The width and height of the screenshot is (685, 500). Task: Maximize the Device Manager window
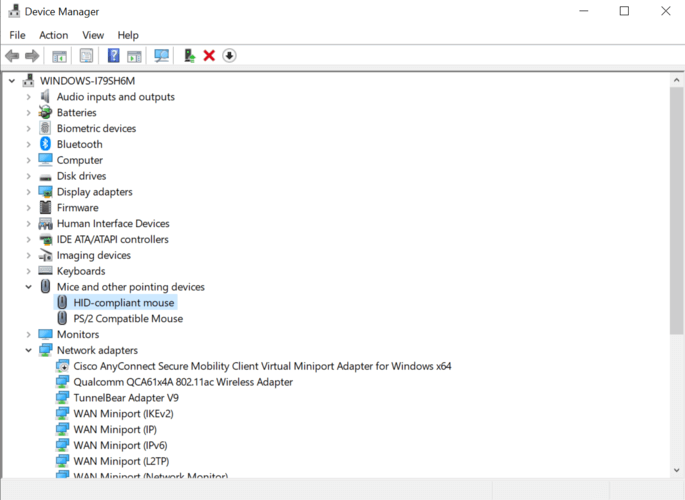point(624,11)
